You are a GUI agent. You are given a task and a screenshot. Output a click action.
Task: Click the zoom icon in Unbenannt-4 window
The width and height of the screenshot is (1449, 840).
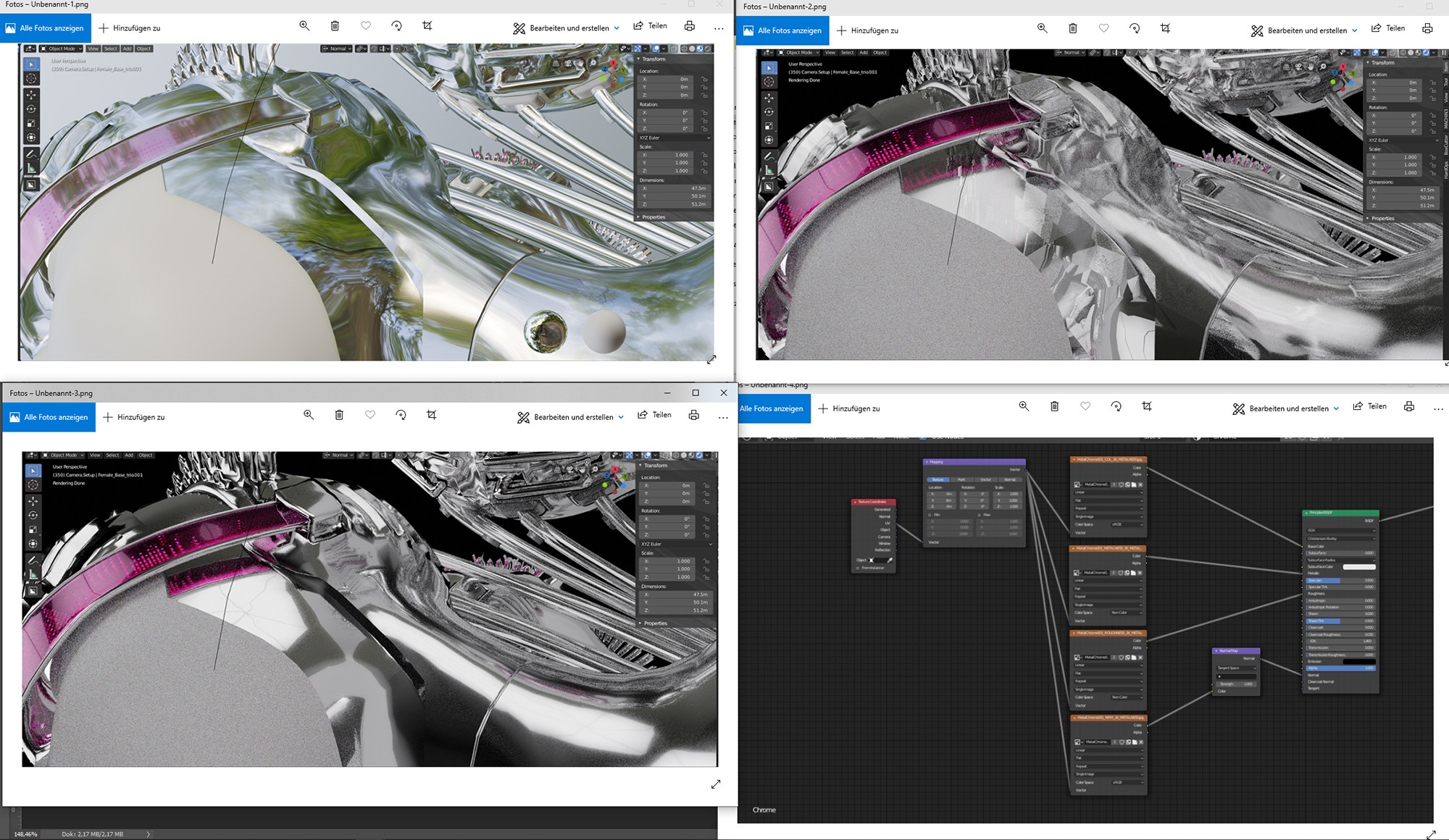1024,406
